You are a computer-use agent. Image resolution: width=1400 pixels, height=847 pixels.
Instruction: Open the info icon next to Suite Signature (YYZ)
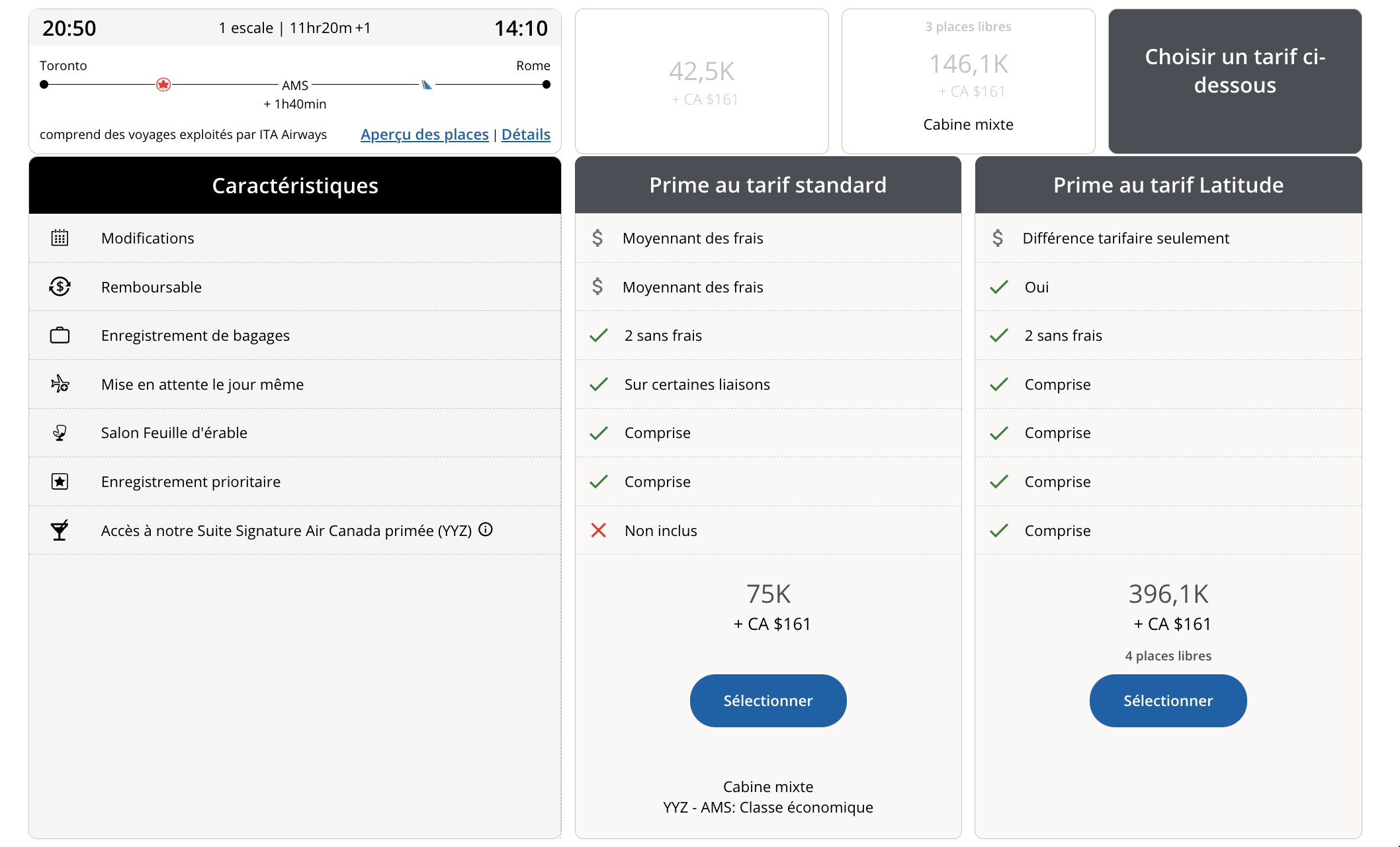[486, 529]
